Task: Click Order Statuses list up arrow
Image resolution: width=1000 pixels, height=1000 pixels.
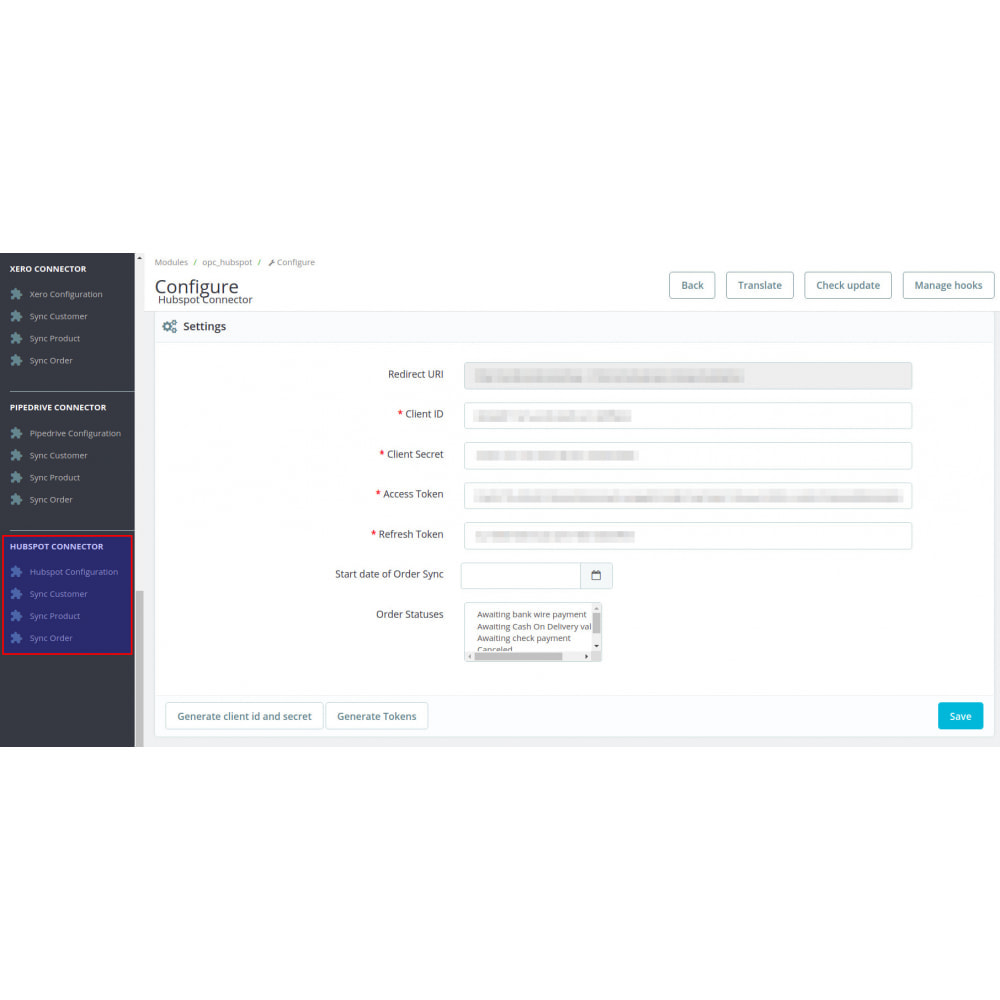Action: coord(597,608)
